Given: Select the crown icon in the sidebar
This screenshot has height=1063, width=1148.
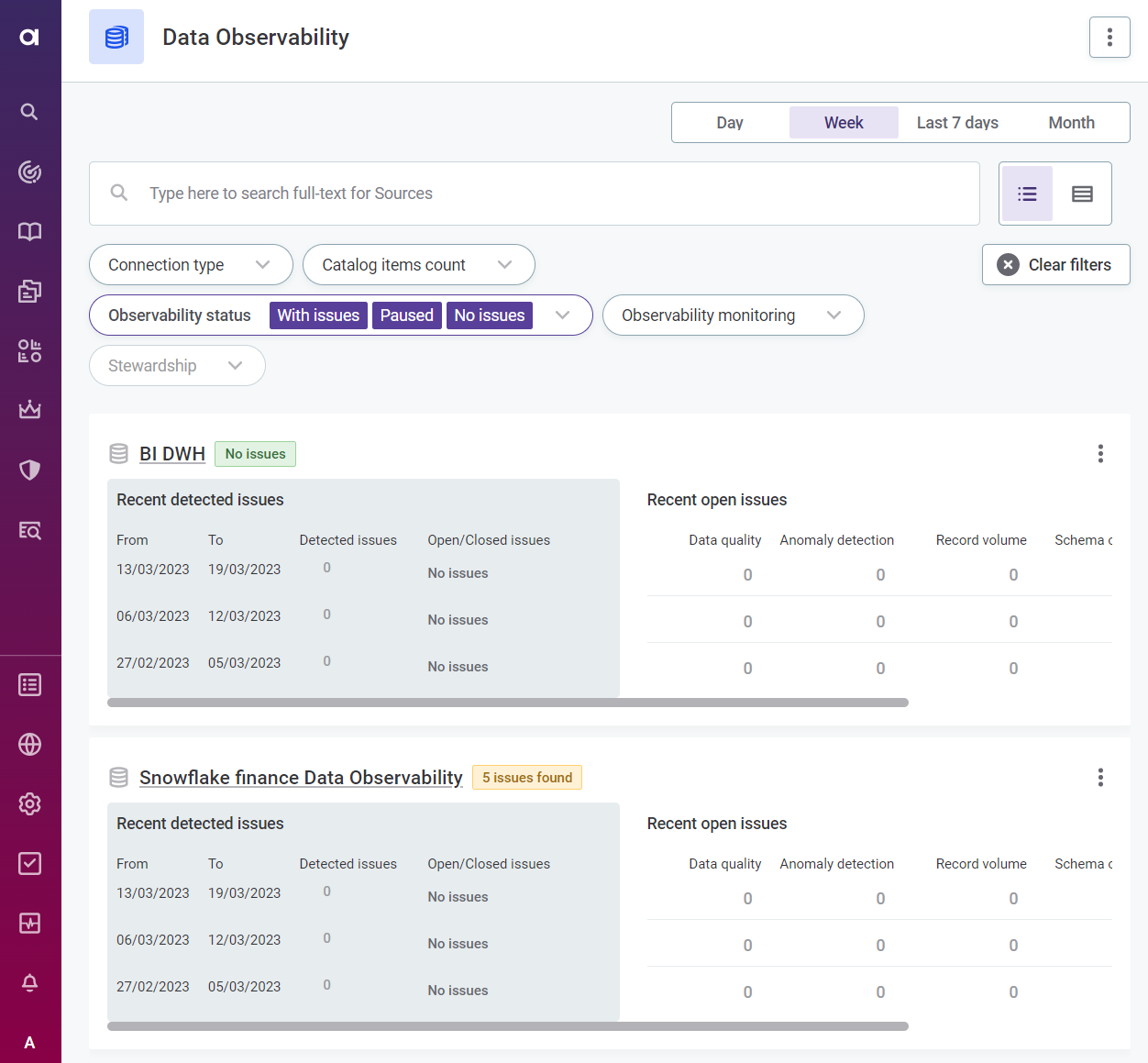Looking at the screenshot, I should click(29, 410).
